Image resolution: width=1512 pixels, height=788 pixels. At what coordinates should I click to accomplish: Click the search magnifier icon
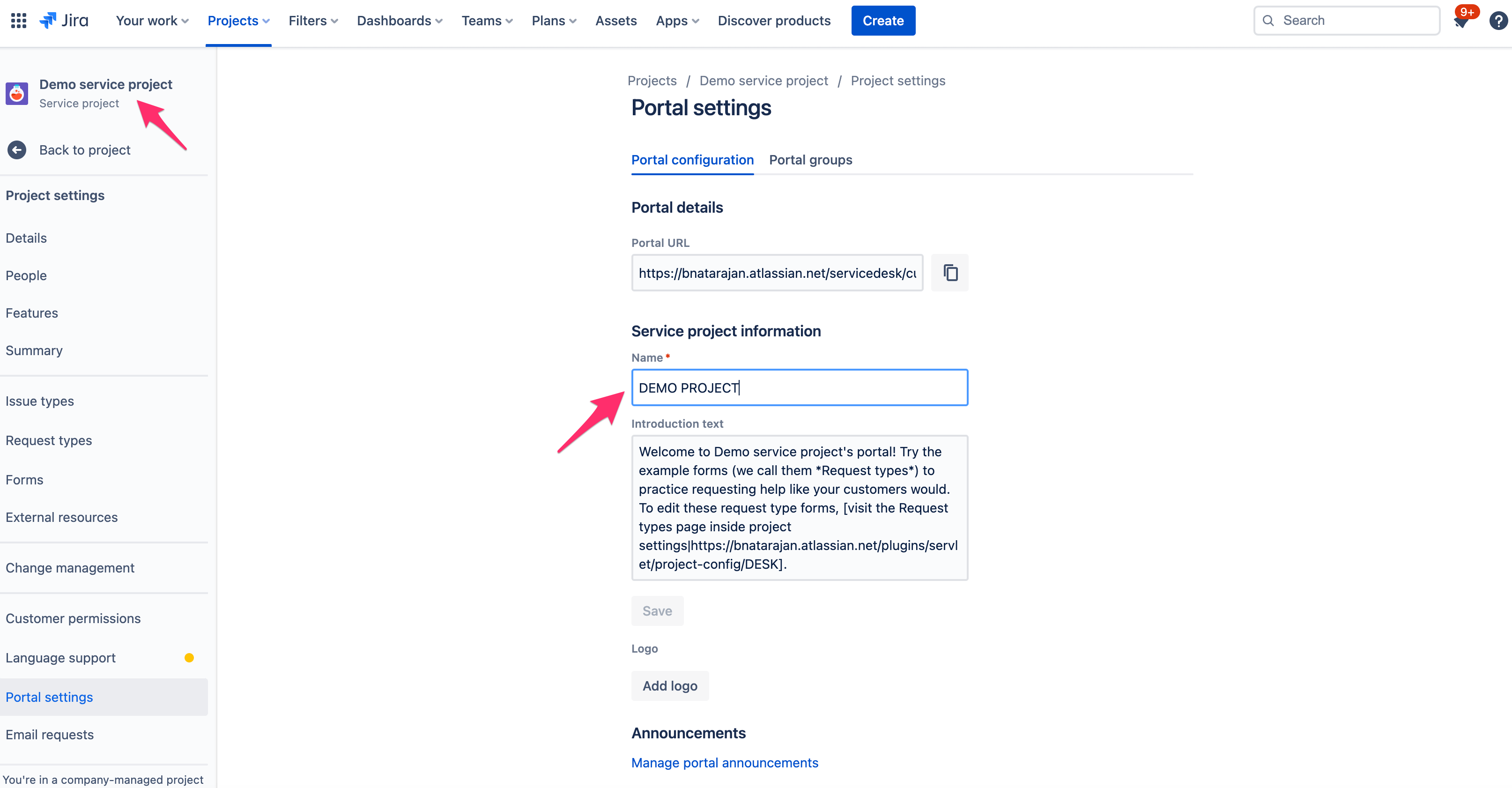pyautogui.click(x=1268, y=20)
